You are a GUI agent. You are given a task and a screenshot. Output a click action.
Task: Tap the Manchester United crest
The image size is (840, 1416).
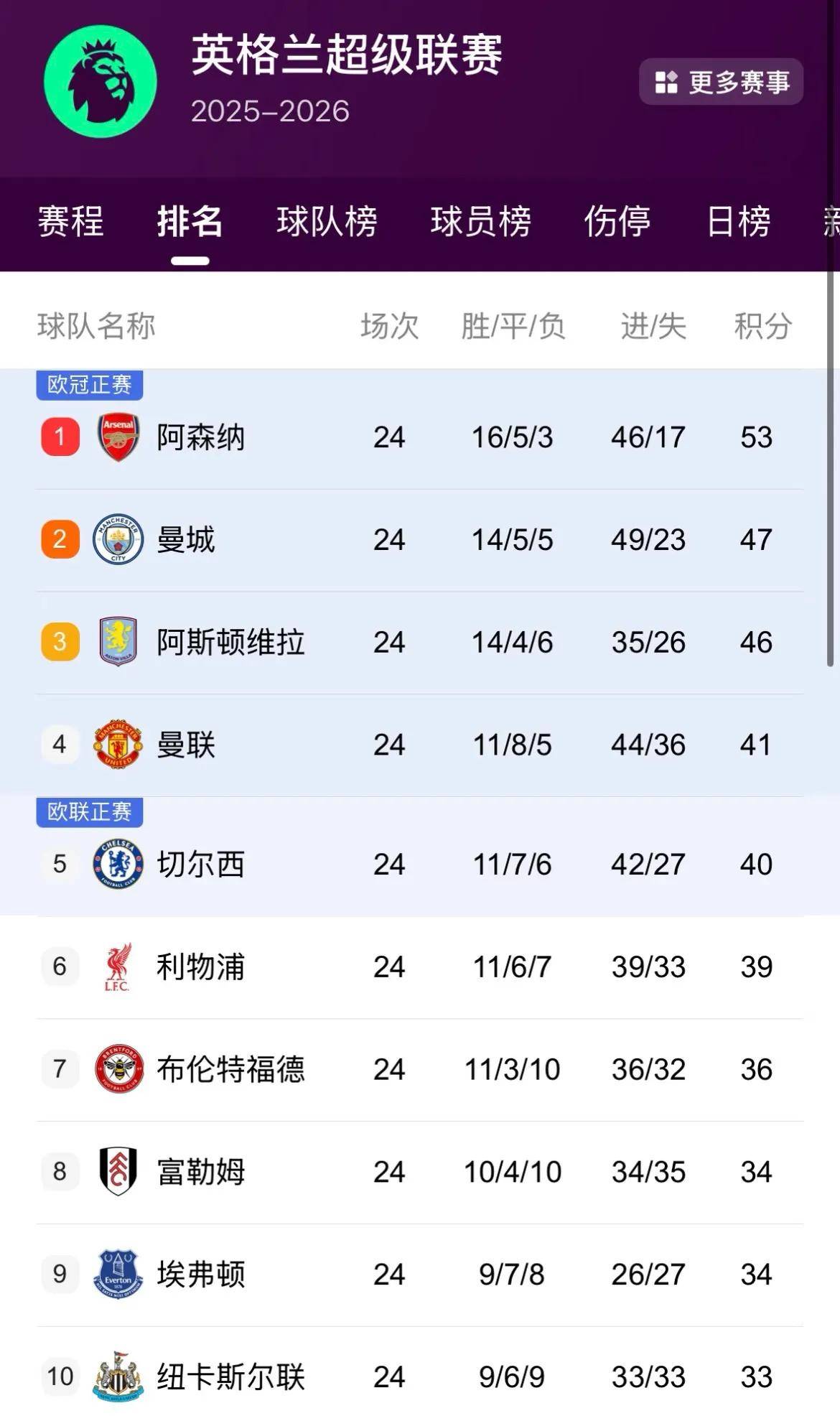point(118,745)
